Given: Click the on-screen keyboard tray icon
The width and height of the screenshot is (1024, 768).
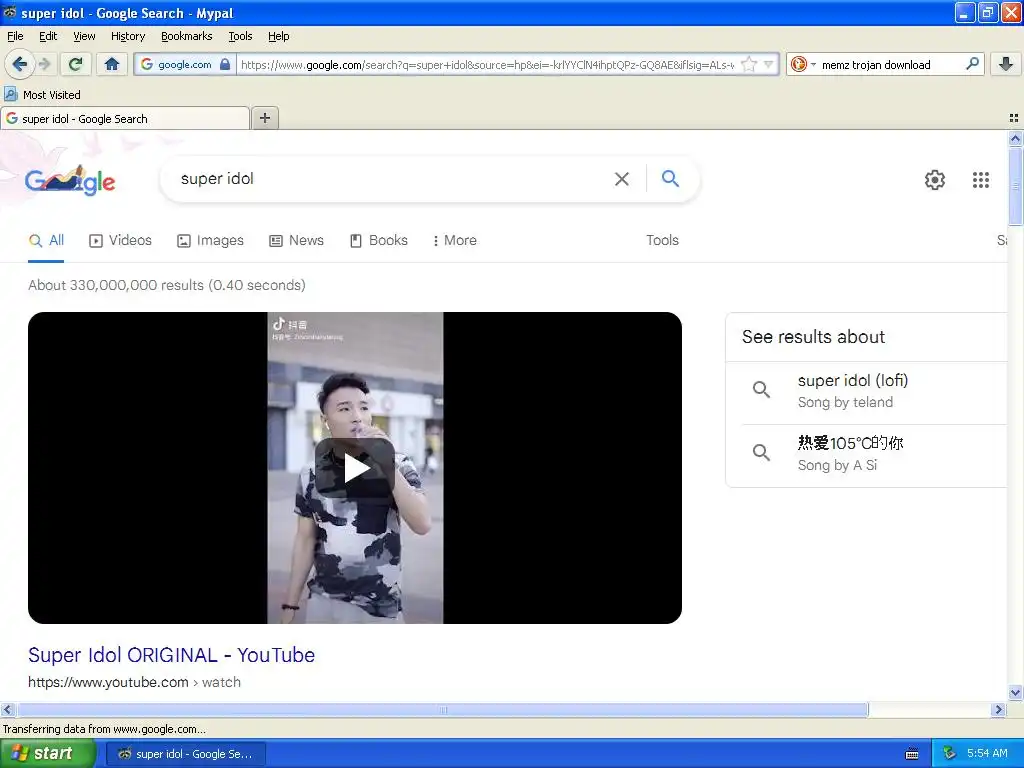Looking at the screenshot, I should [912, 754].
